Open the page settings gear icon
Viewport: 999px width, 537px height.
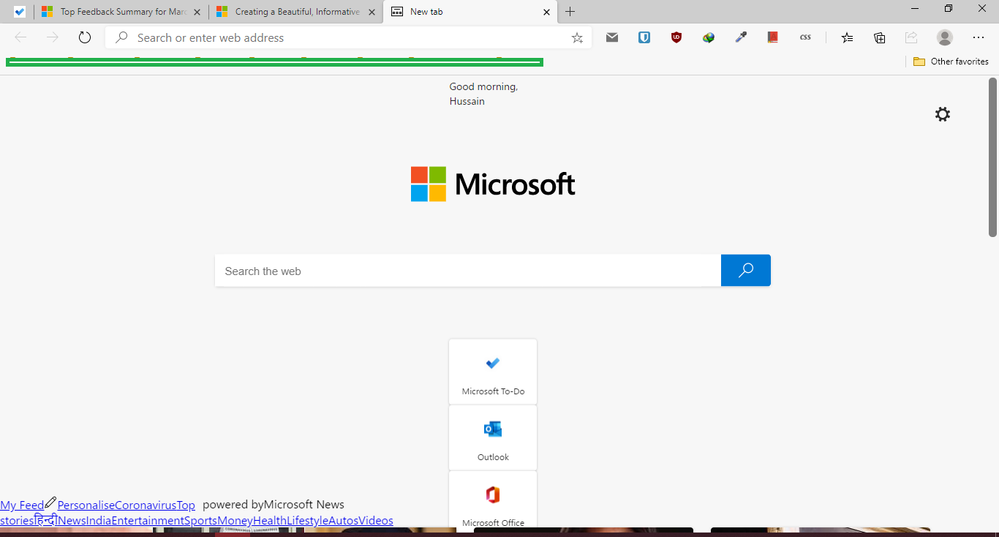[x=942, y=114]
